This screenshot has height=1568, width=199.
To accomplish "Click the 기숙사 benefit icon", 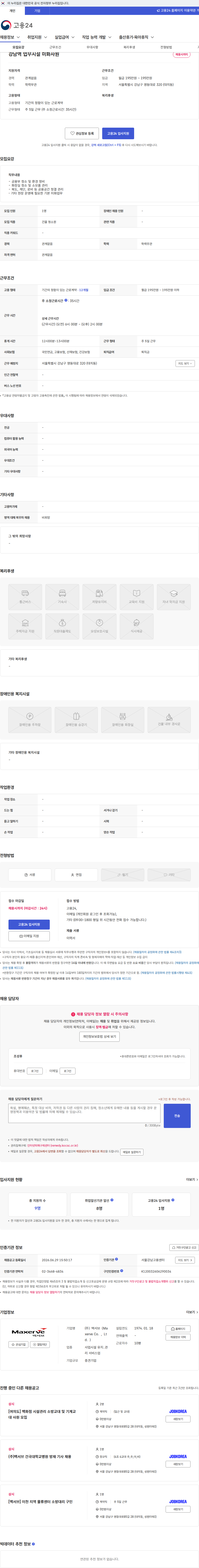I will [62, 597].
